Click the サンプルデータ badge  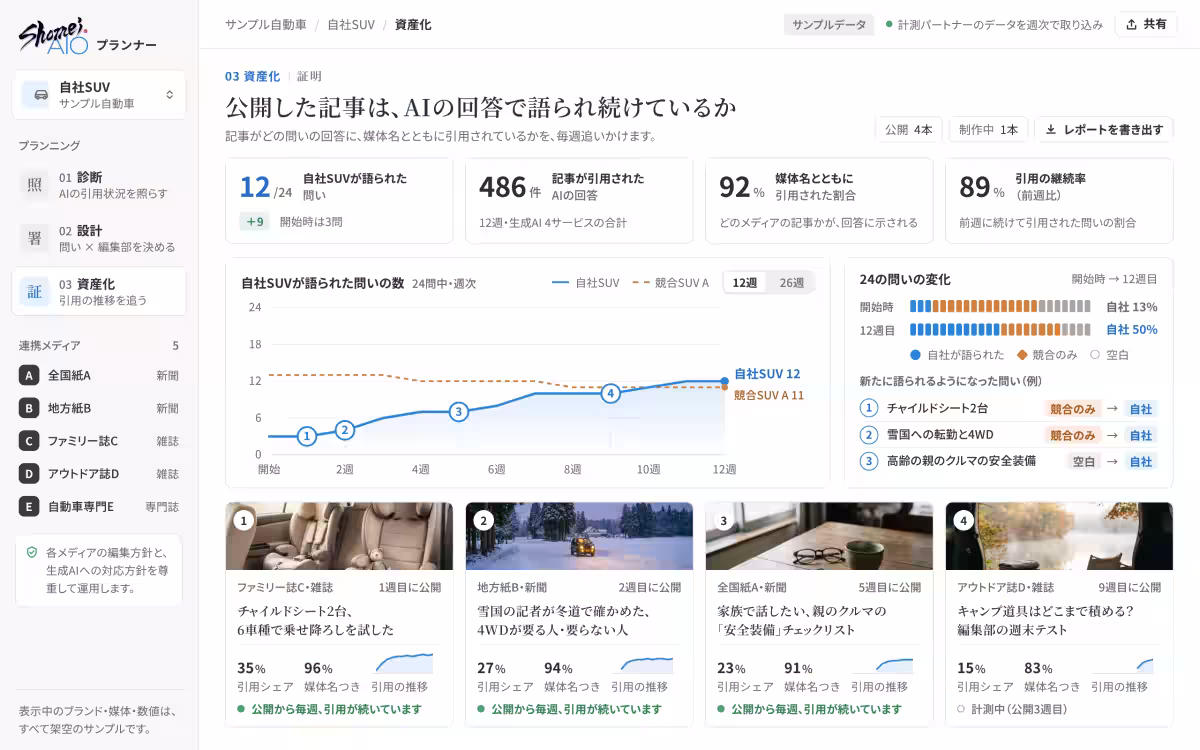829,24
